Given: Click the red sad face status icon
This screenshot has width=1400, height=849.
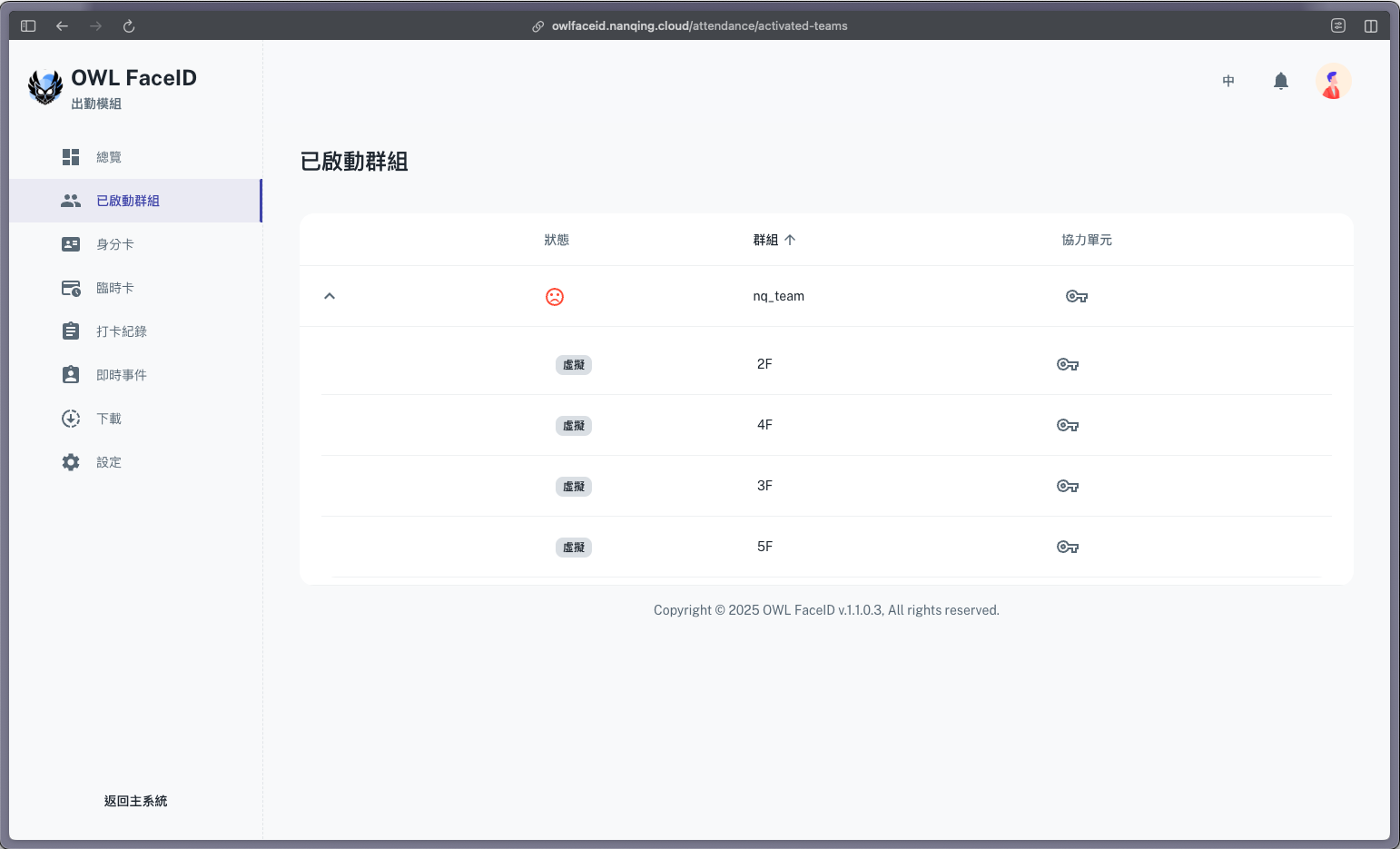Looking at the screenshot, I should (555, 297).
